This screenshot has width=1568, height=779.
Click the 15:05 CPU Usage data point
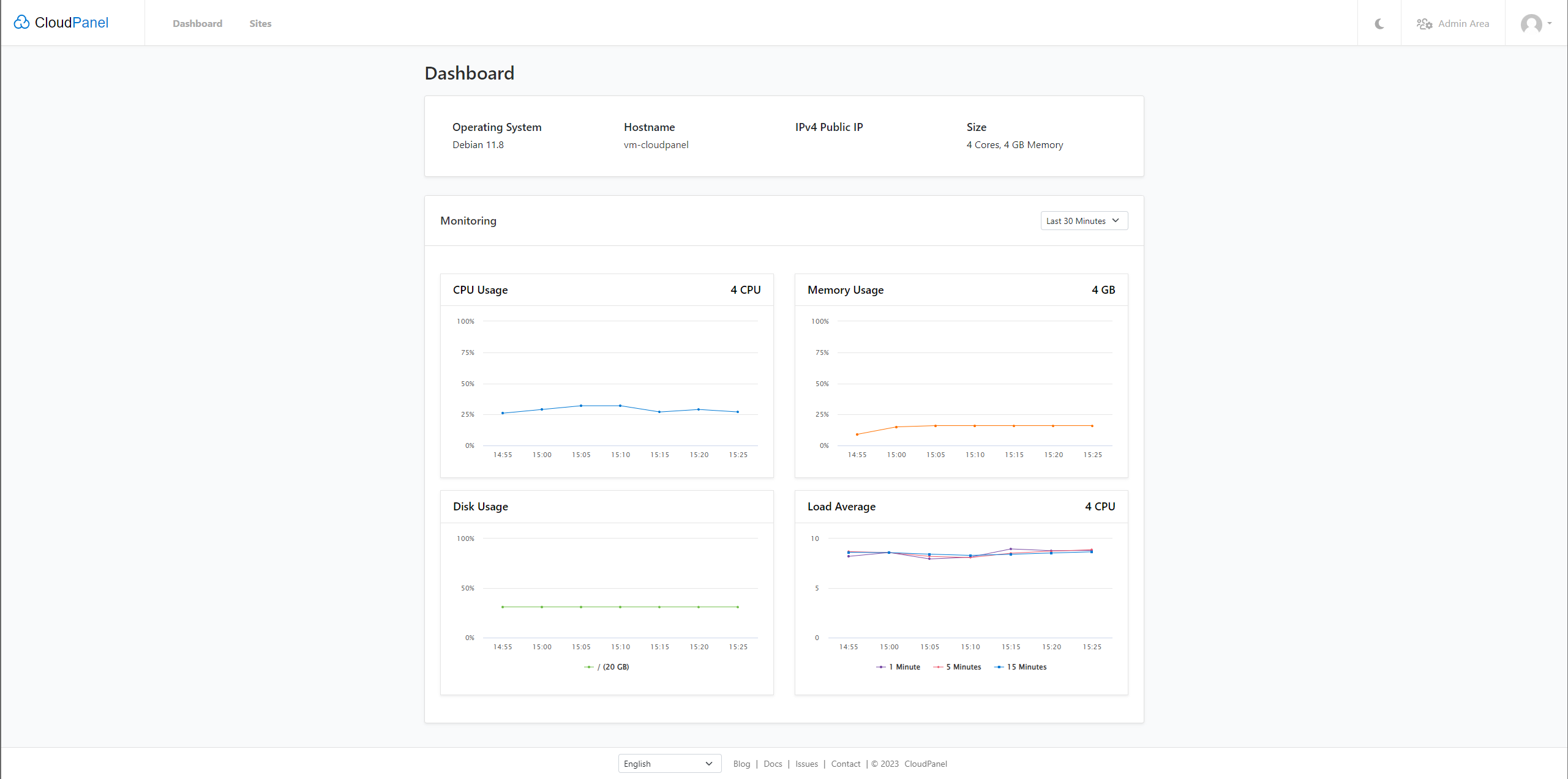pyautogui.click(x=580, y=406)
